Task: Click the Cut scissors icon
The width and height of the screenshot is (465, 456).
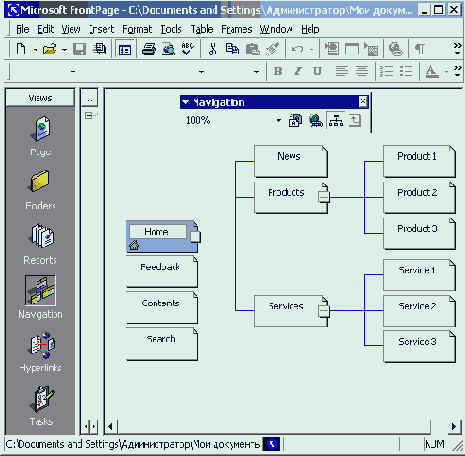Action: [212, 49]
